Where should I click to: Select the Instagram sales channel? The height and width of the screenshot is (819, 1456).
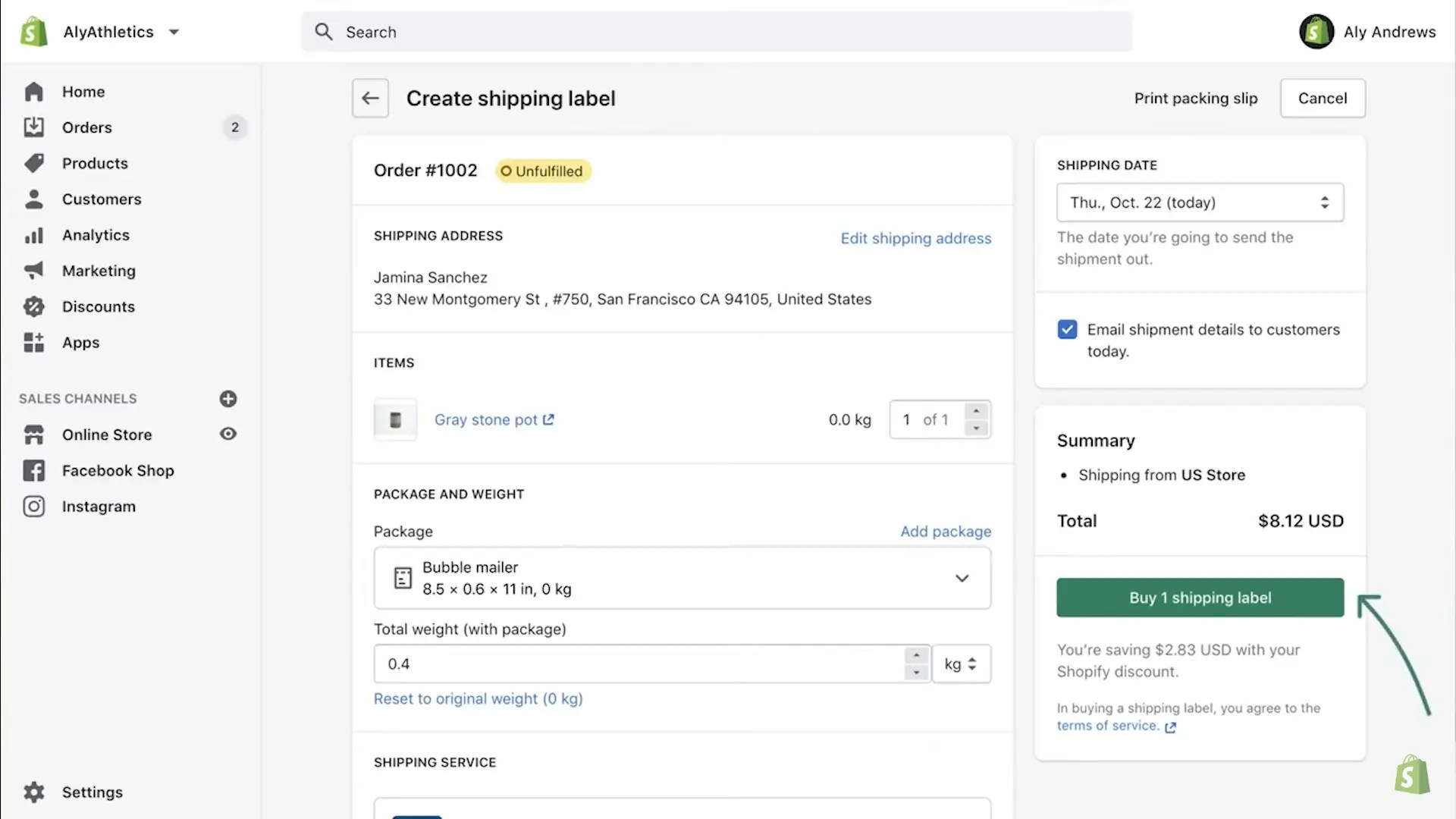tap(99, 506)
